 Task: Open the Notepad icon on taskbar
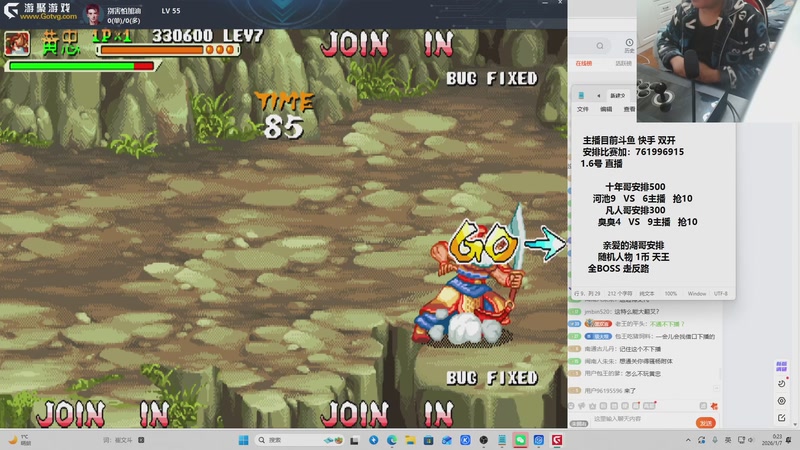coord(502,440)
